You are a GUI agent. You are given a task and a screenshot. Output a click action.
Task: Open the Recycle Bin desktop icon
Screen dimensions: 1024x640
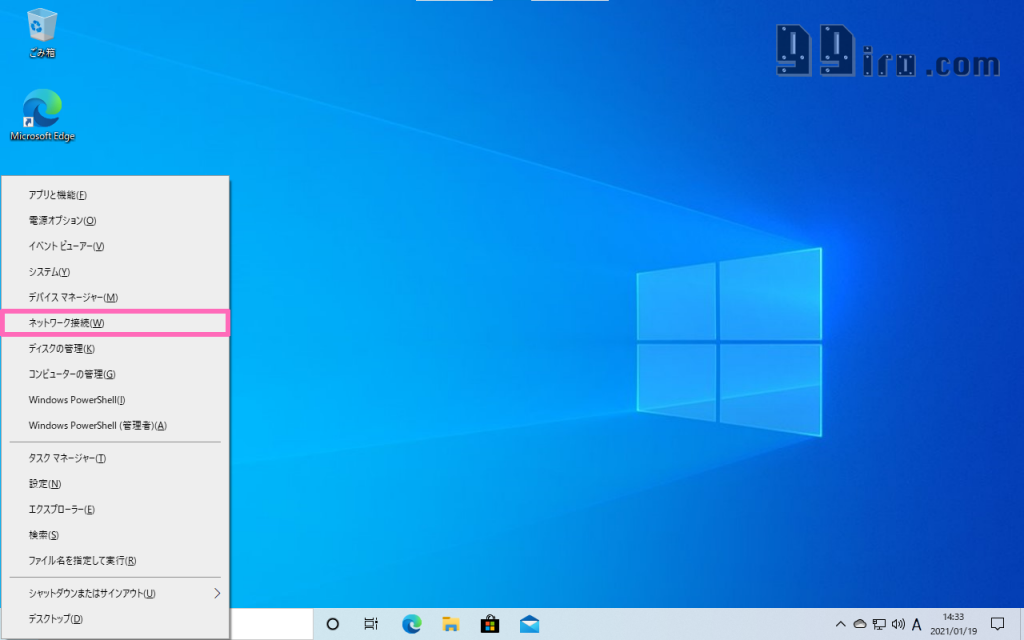coord(42,30)
